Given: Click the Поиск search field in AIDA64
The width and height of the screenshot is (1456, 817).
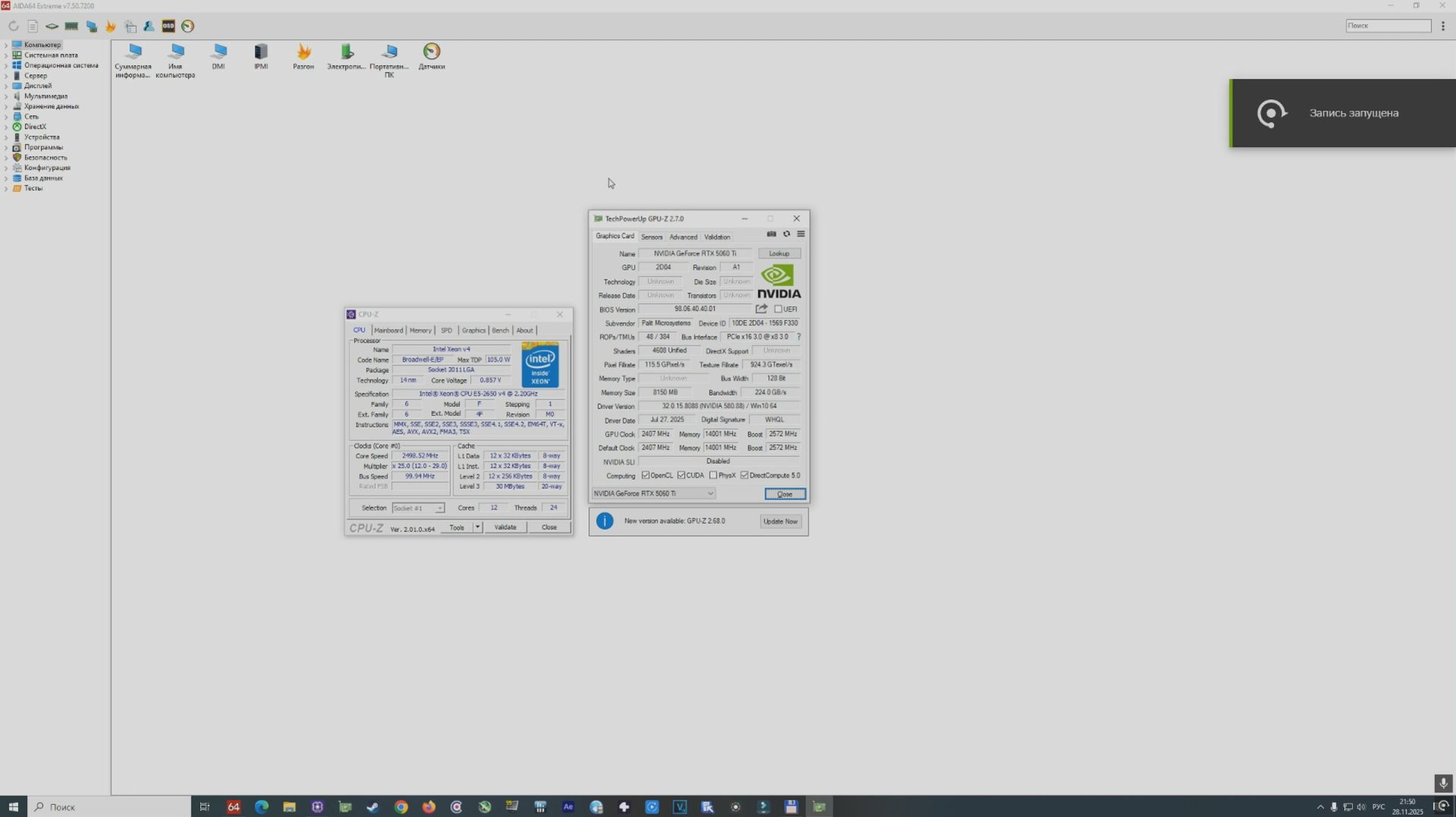Looking at the screenshot, I should pyautogui.click(x=1388, y=25).
